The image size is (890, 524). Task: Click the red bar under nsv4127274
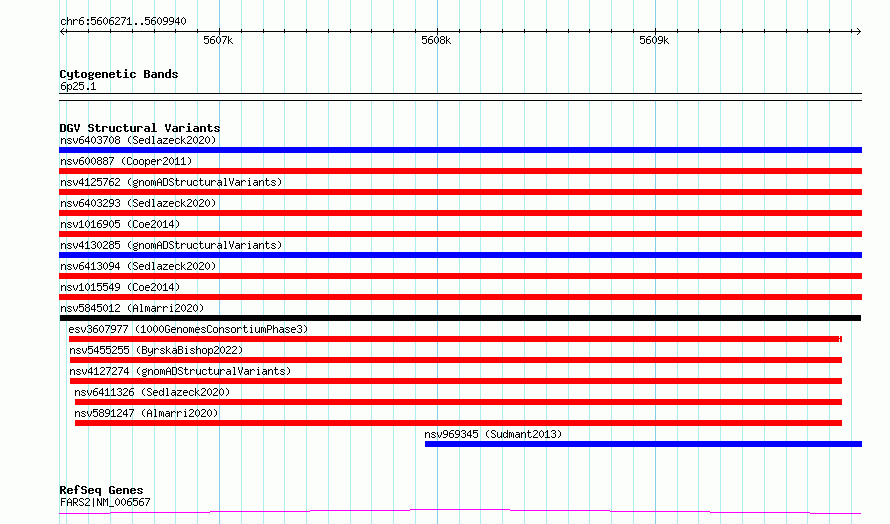456,381
